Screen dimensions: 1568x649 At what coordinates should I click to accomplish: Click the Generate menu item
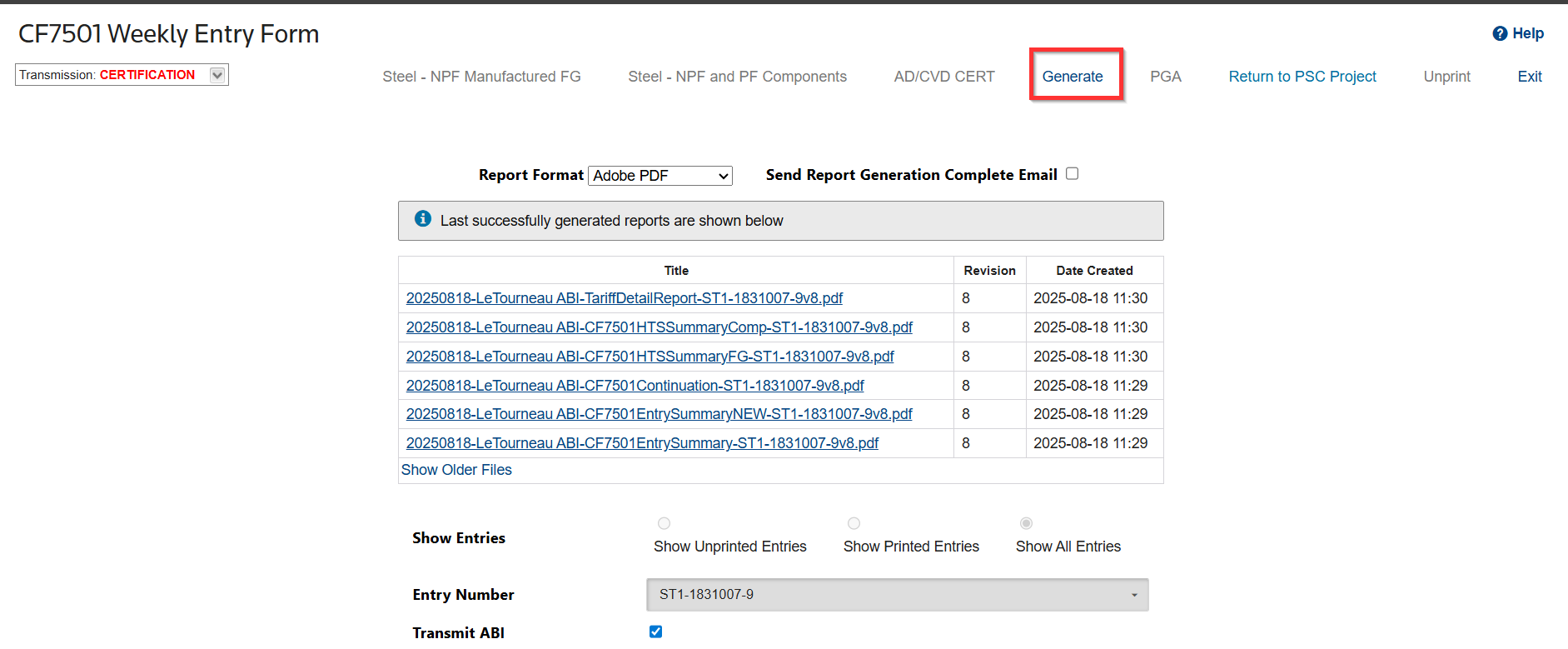pos(1073,77)
